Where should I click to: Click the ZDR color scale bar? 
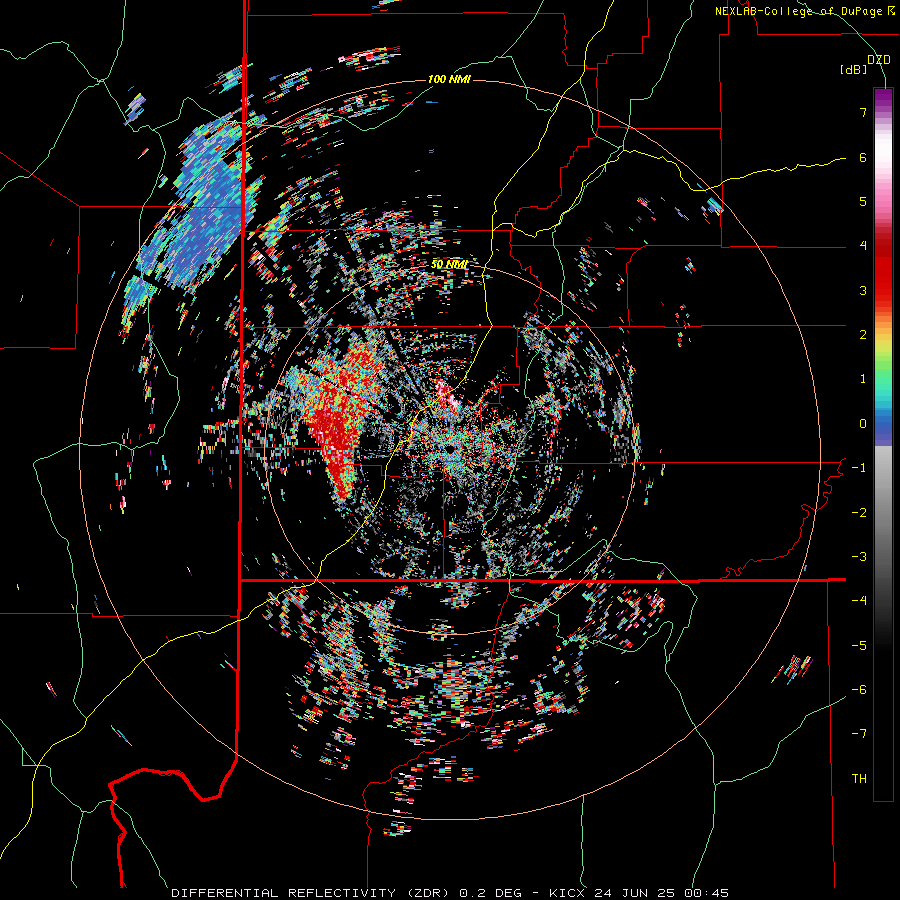pos(883,445)
